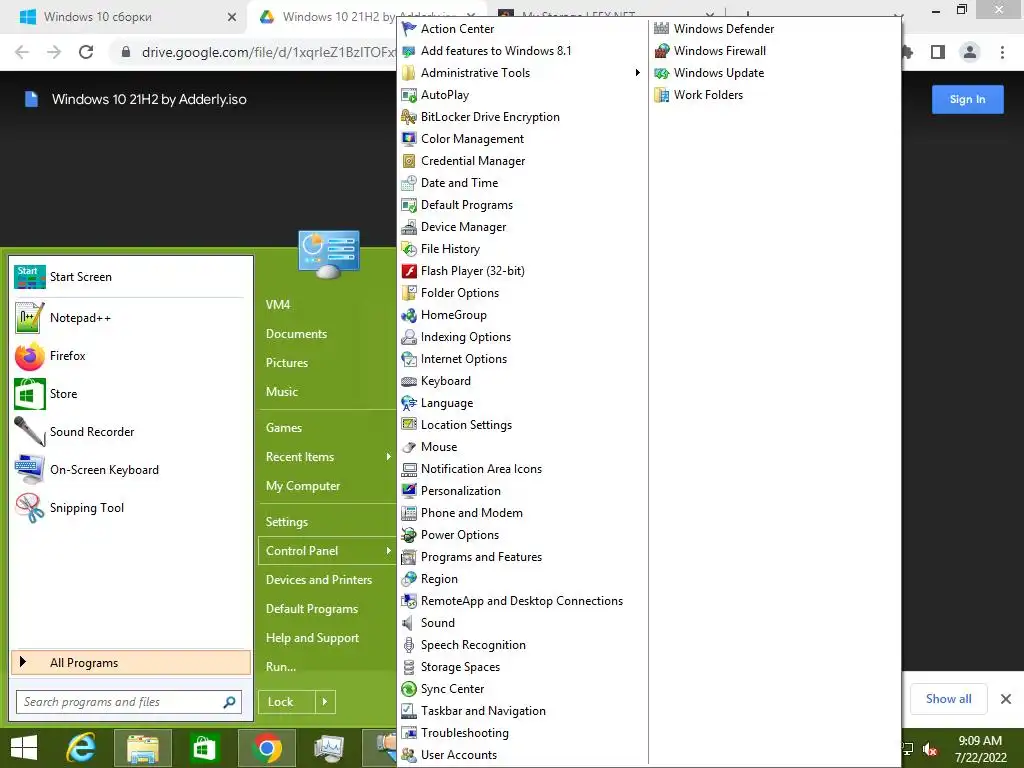Click the Chrome profile avatar icon
1024x768 pixels.
(970, 52)
